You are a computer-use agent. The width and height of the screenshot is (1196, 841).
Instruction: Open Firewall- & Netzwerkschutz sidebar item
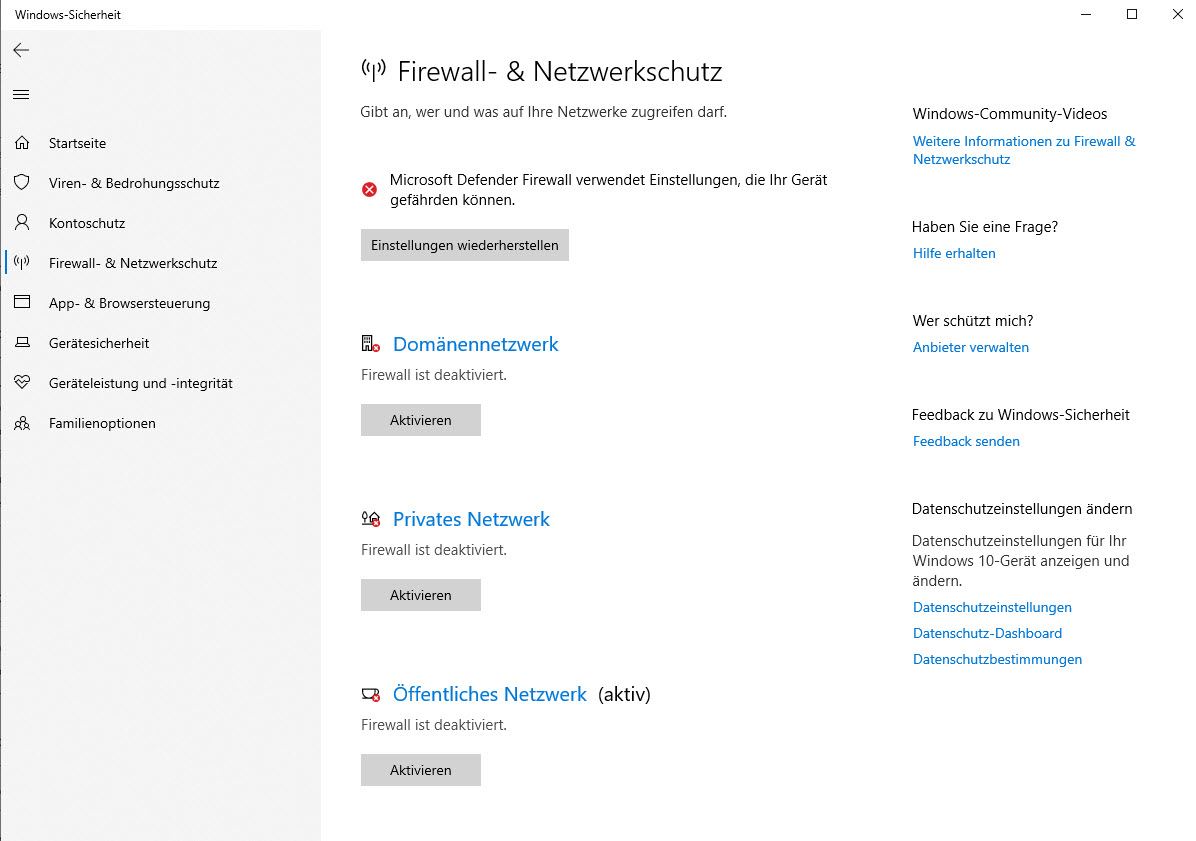[132, 263]
